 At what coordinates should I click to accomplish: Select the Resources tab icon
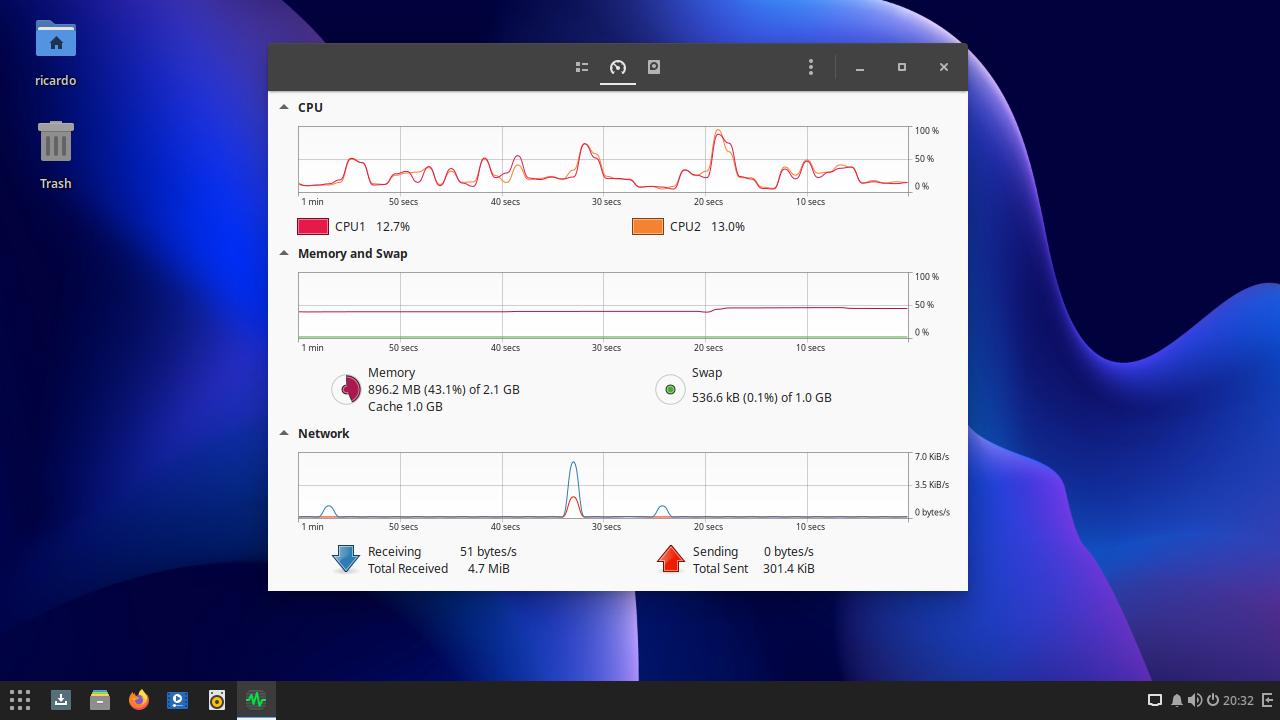click(x=618, y=67)
